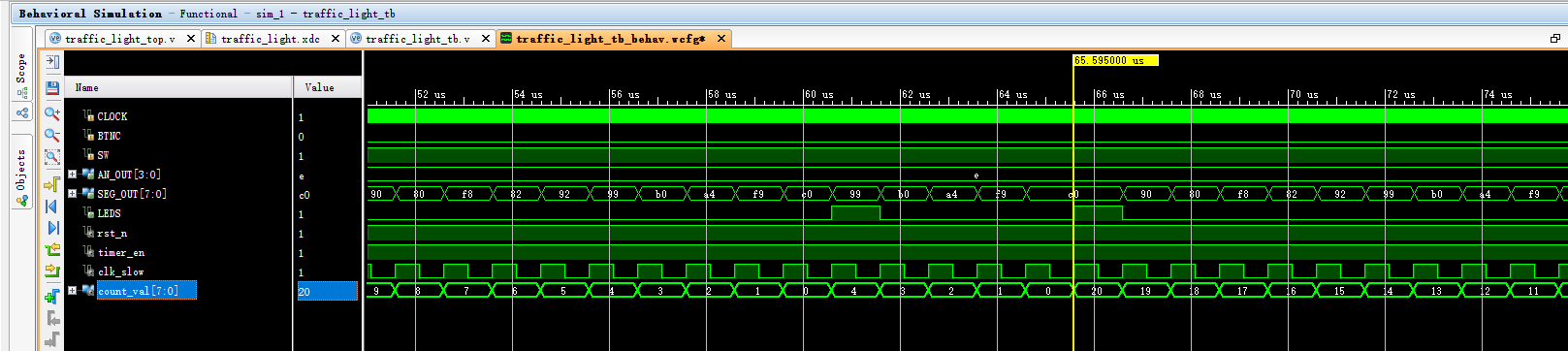
Task: Select the AN_OUT[3:0] signal name
Action: (129, 175)
